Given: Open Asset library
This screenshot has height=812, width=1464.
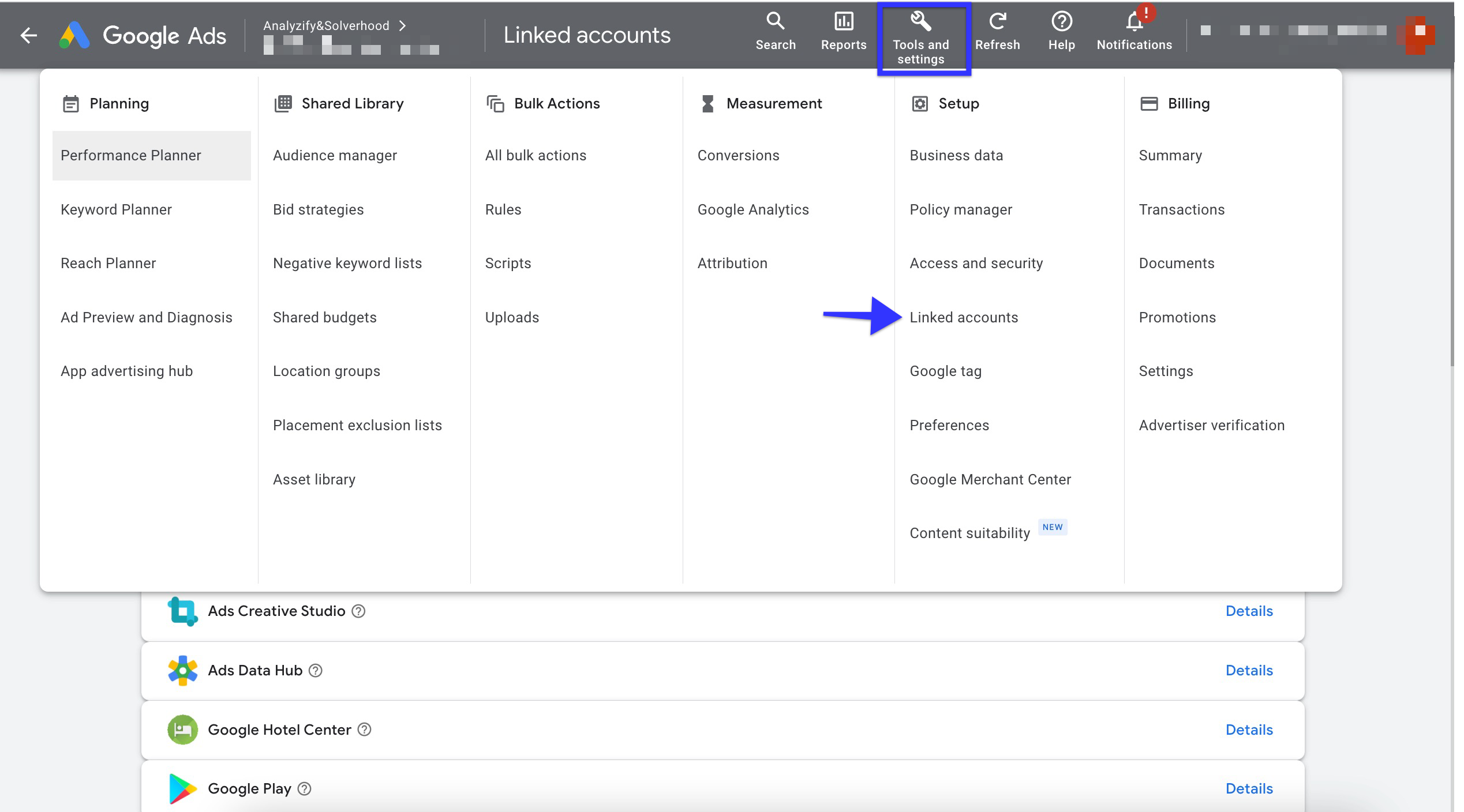Looking at the screenshot, I should click(314, 479).
